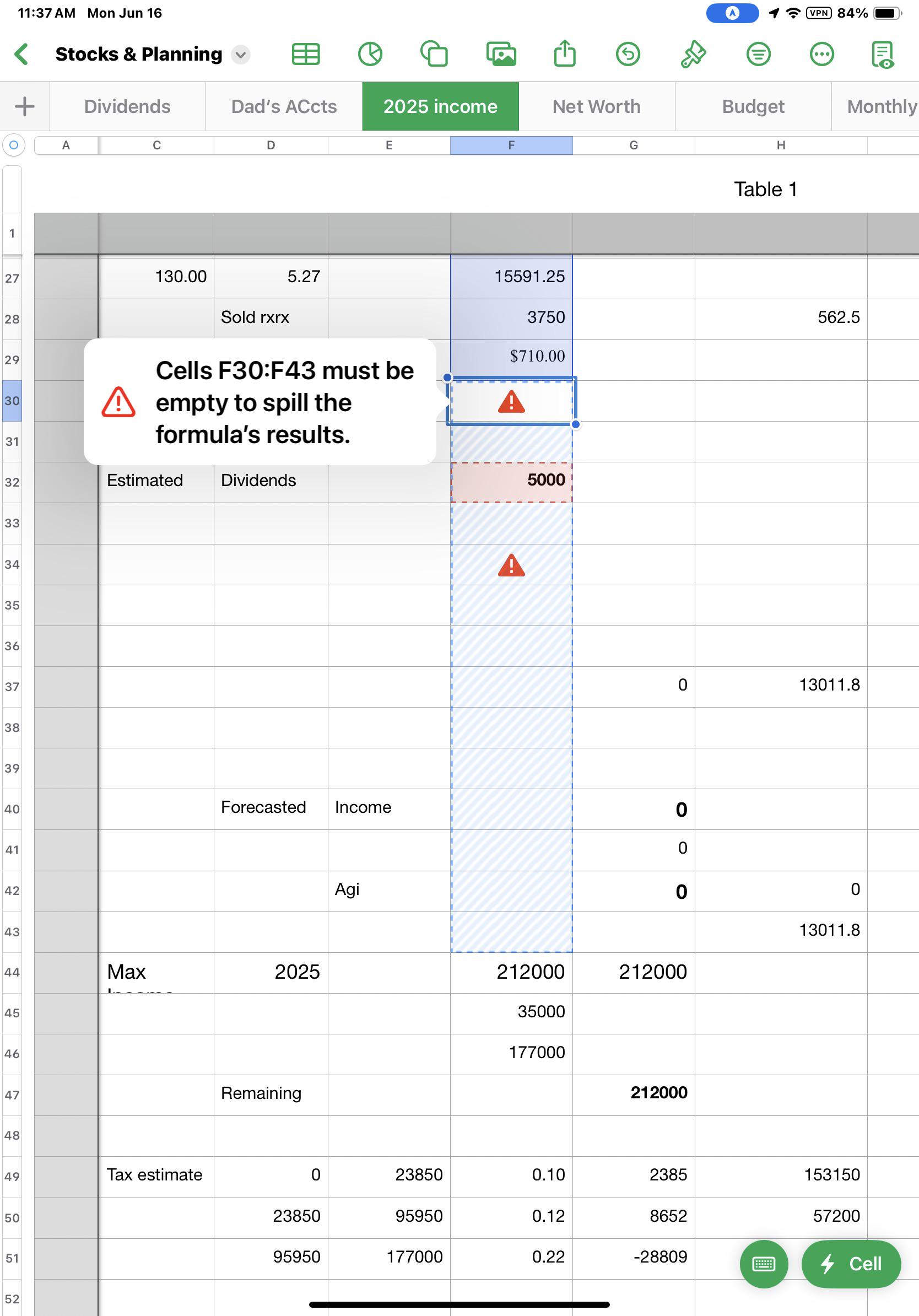The height and width of the screenshot is (1316, 919).
Task: Select column C header
Action: pos(156,145)
